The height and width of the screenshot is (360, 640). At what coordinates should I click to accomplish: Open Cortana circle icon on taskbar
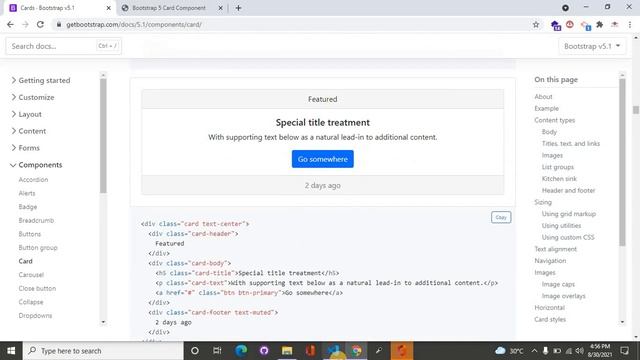click(x=195, y=351)
